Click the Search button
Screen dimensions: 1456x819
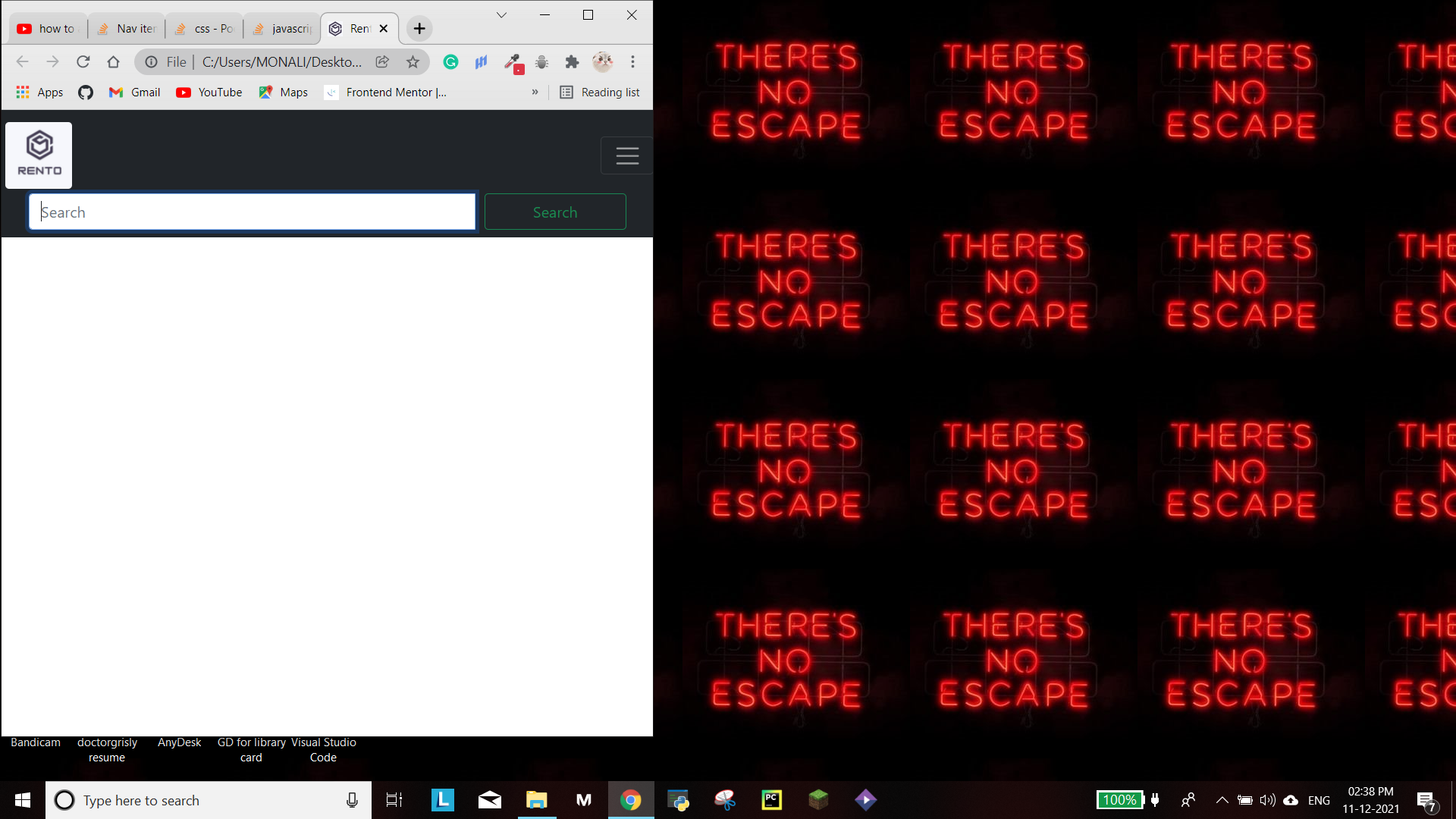coord(555,211)
